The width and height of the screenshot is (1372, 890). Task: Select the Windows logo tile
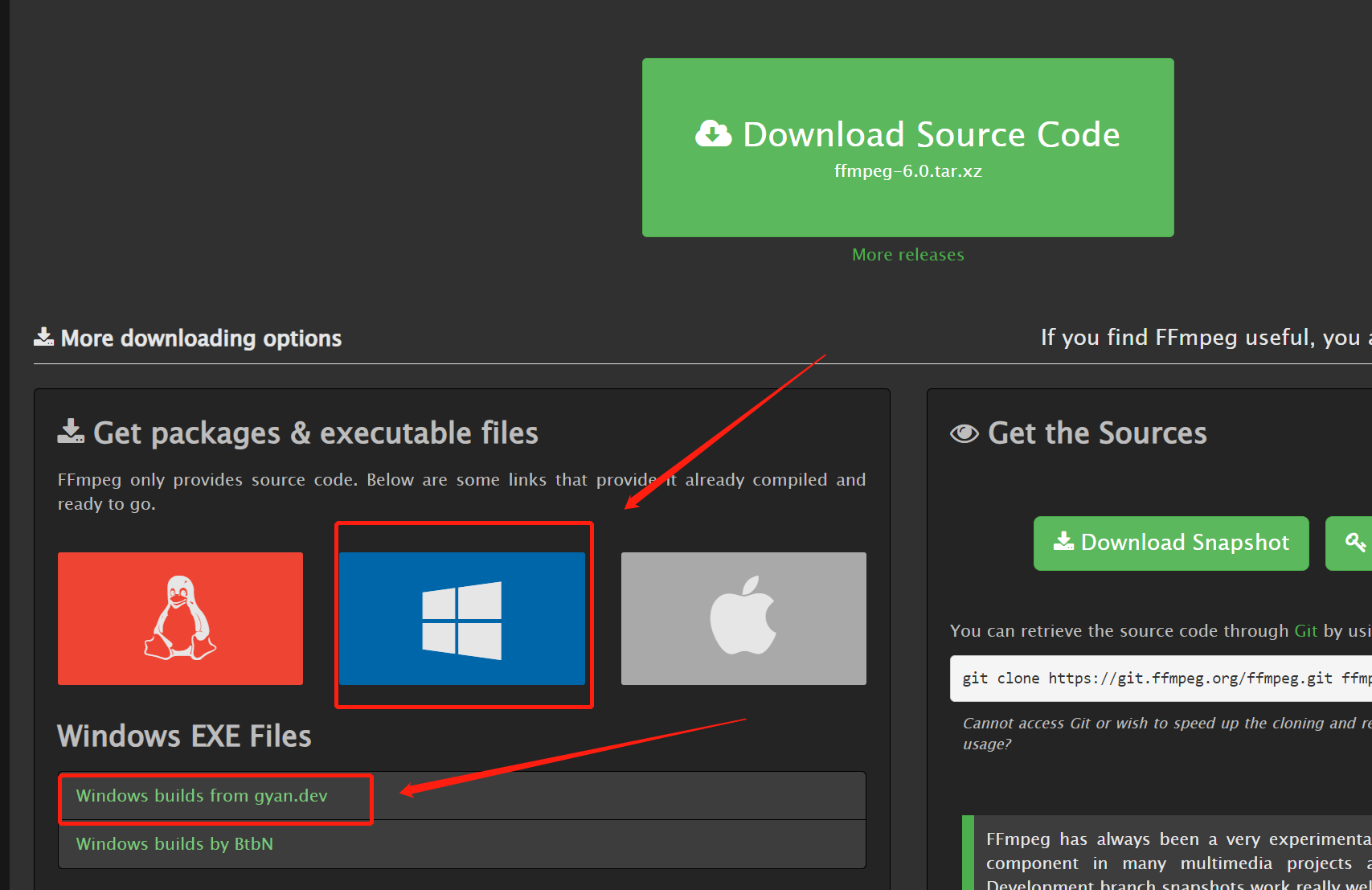click(462, 618)
